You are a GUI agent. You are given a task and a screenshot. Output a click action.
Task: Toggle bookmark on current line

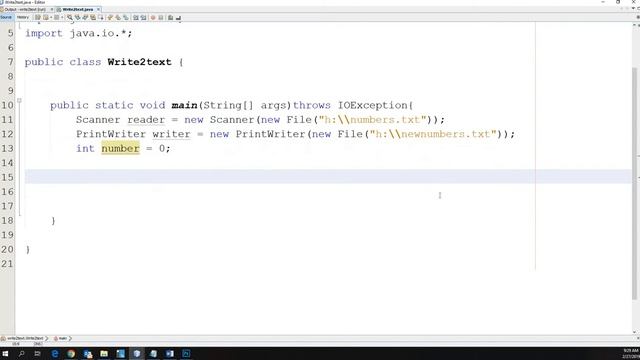[x=126, y=18]
